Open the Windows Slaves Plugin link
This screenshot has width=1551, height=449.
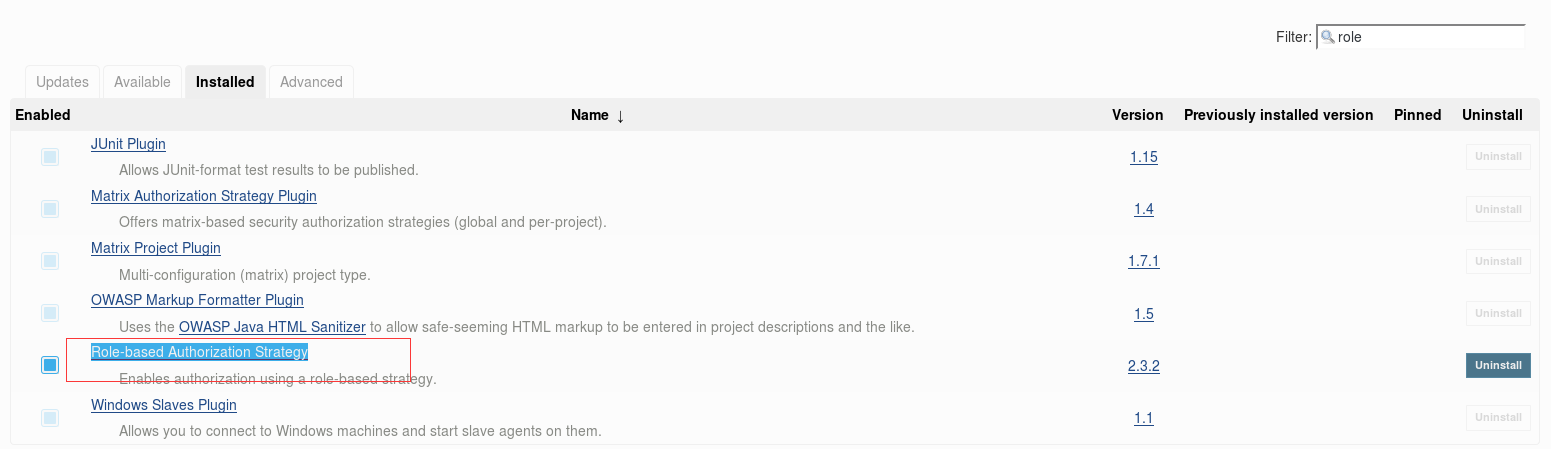[x=163, y=405]
